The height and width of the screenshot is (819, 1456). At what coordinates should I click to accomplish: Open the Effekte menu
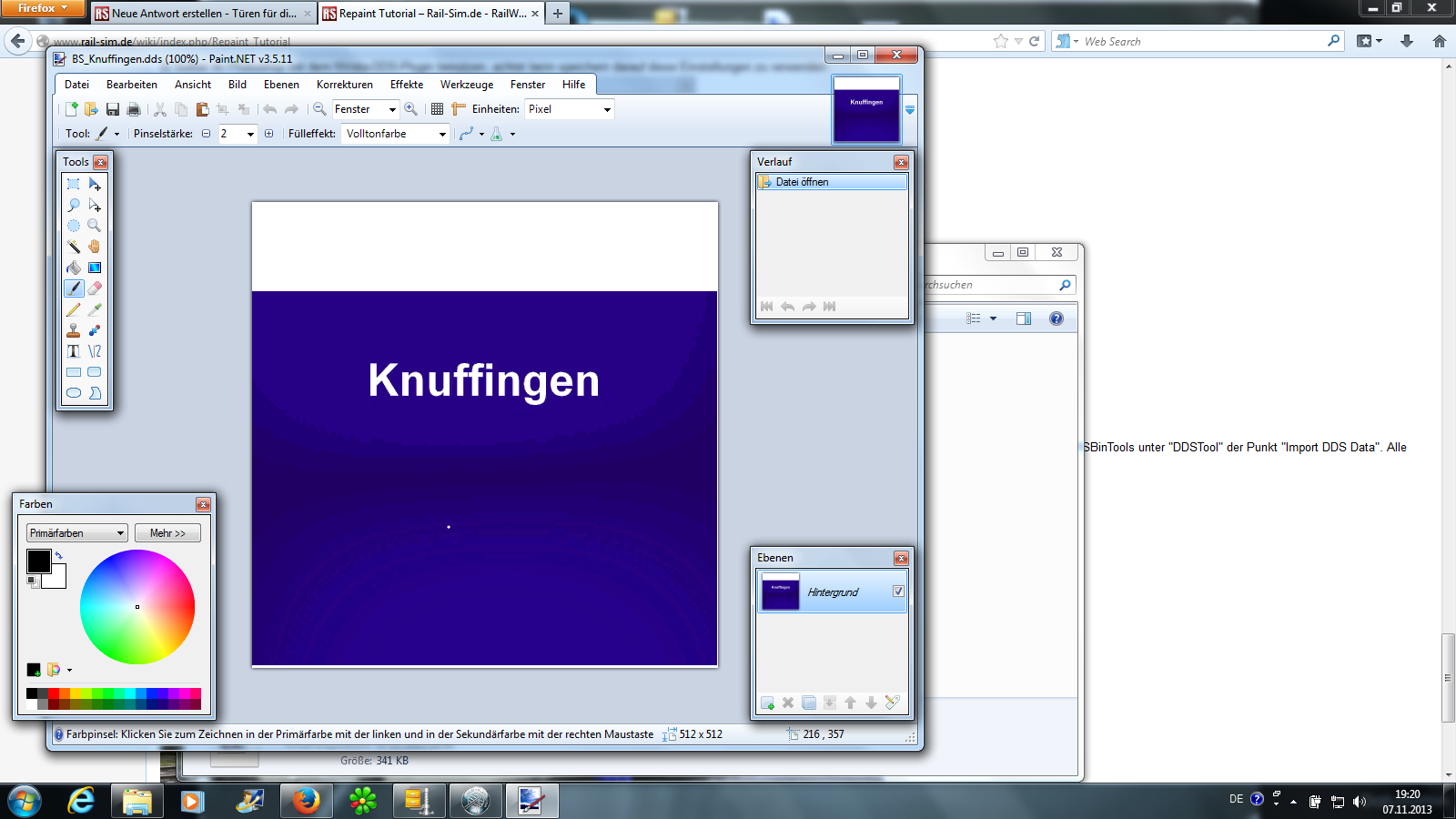tap(406, 85)
